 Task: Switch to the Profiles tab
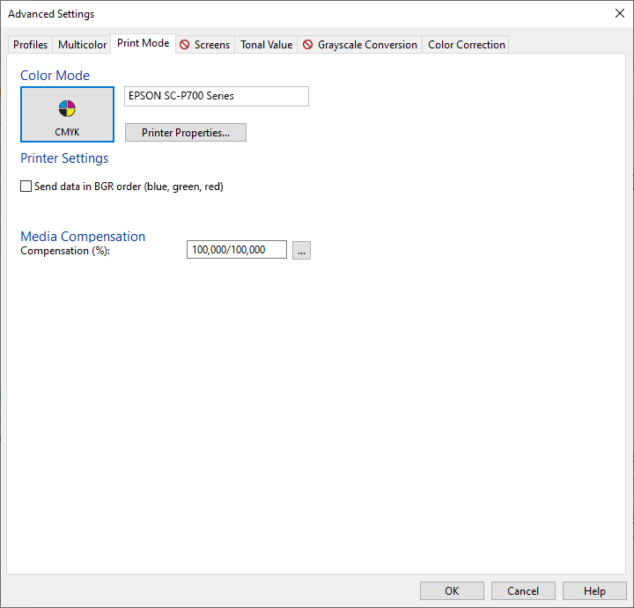tap(30, 45)
